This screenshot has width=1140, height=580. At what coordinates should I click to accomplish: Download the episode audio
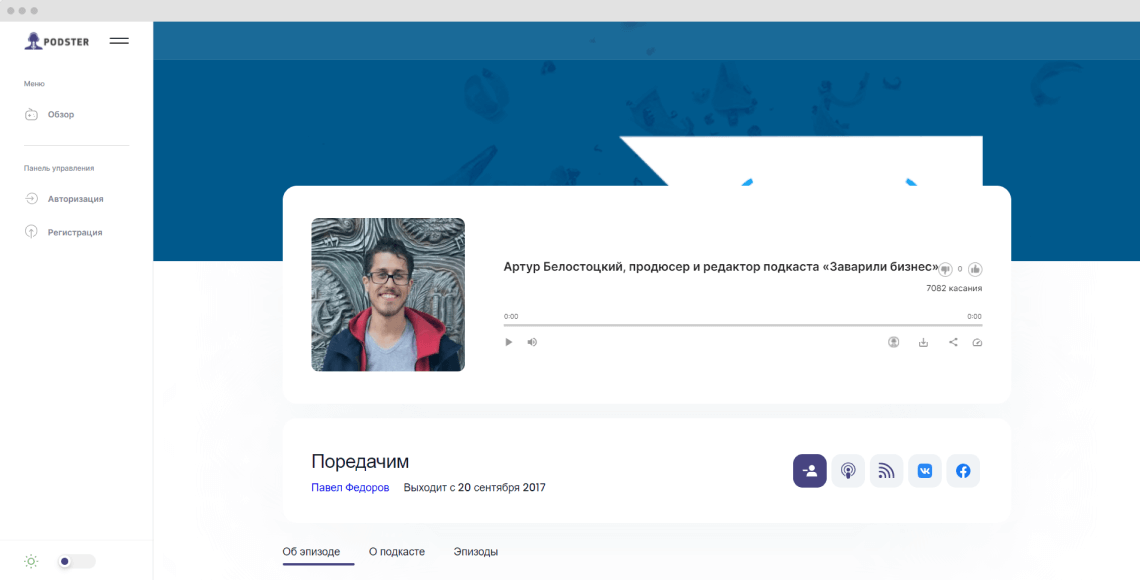coord(922,342)
